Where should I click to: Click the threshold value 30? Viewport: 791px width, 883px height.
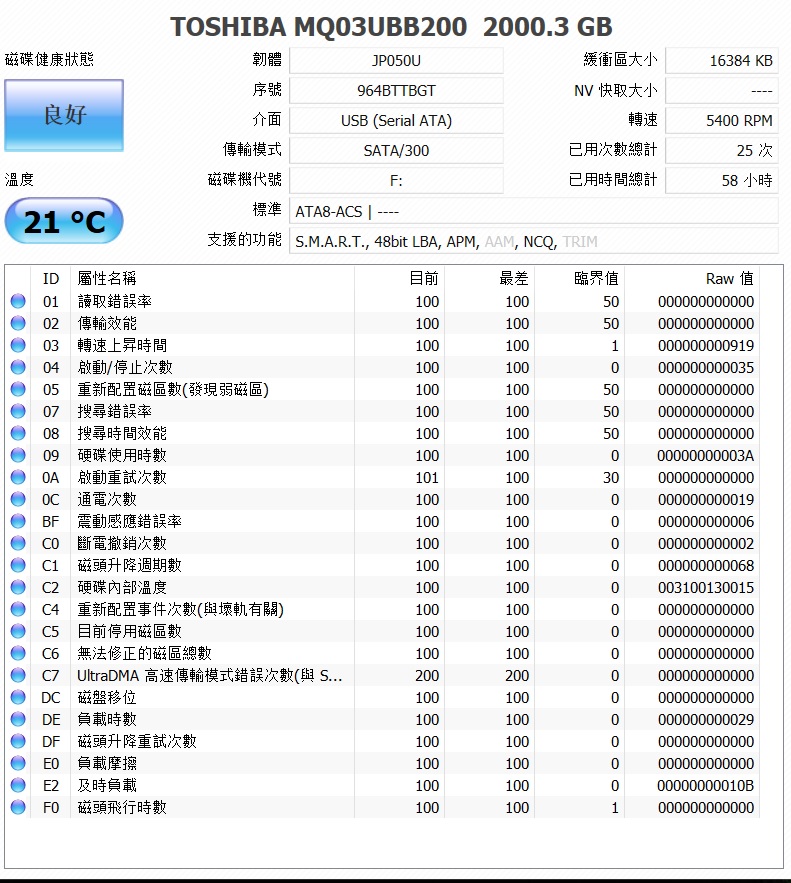[x=611, y=478]
